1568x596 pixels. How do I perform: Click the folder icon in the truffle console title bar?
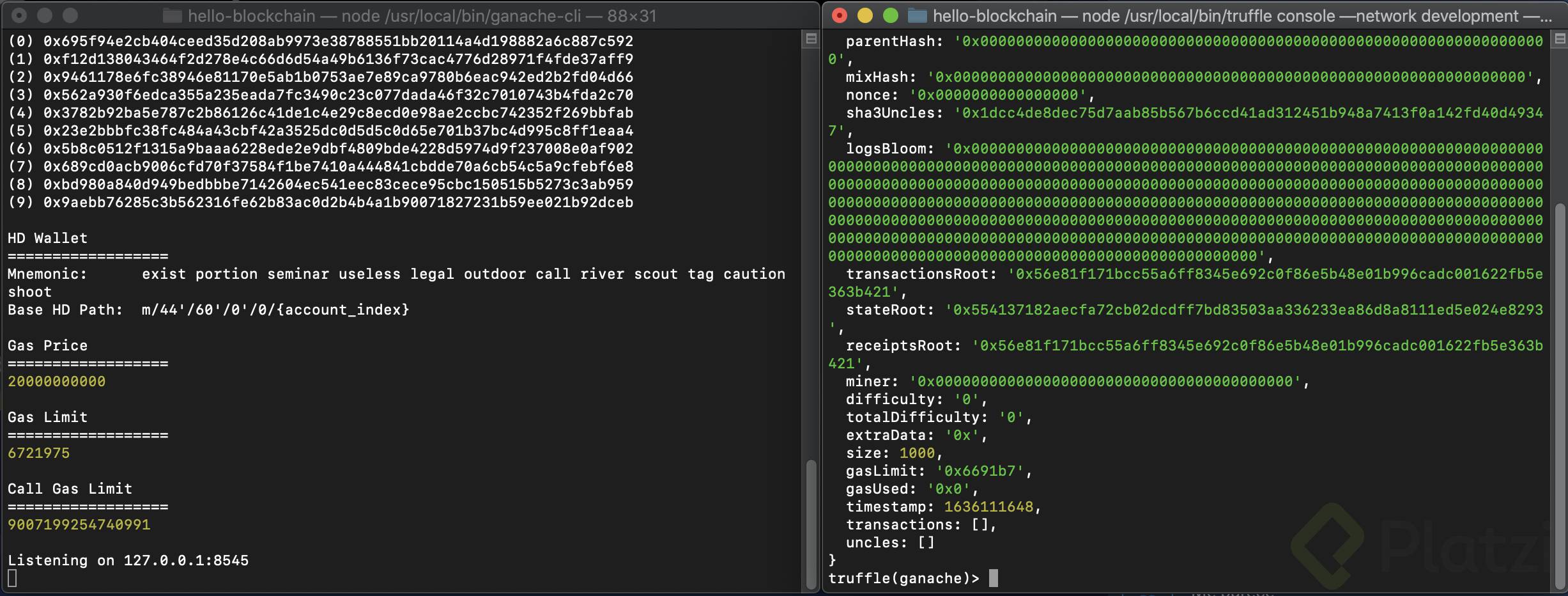[918, 15]
